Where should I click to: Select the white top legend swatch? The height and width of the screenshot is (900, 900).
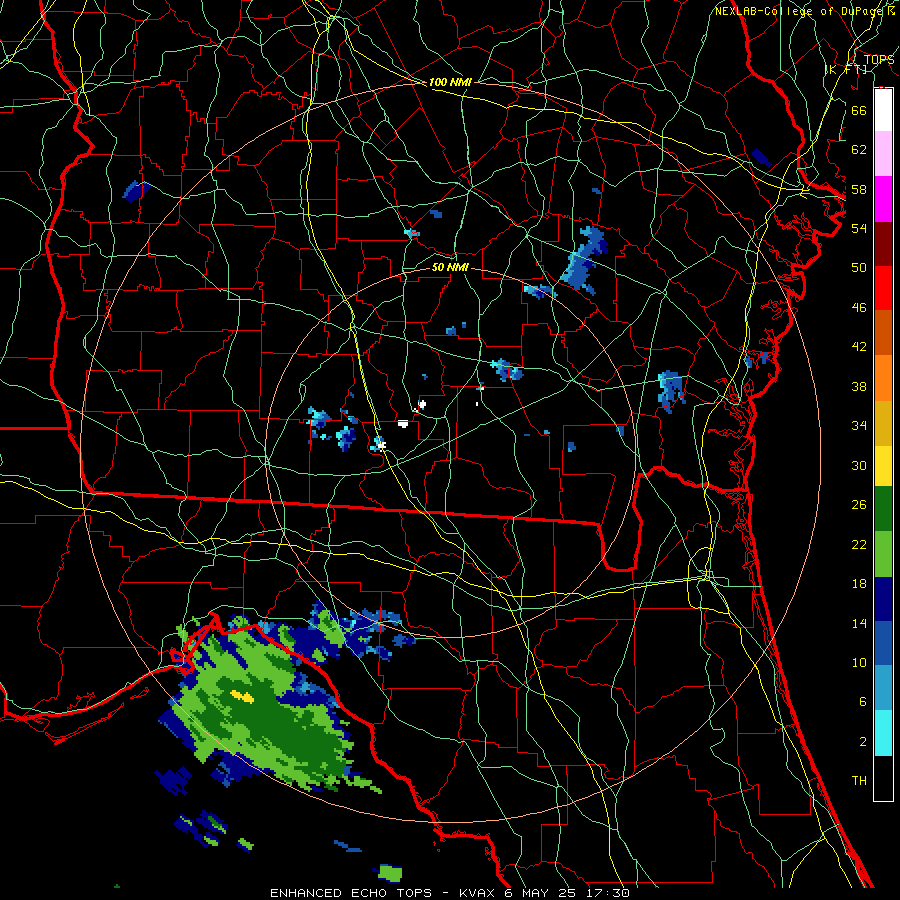click(x=883, y=110)
